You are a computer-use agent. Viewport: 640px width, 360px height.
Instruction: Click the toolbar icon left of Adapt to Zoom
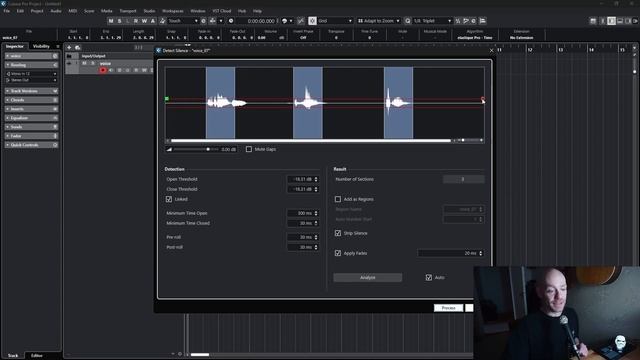tap(360, 21)
